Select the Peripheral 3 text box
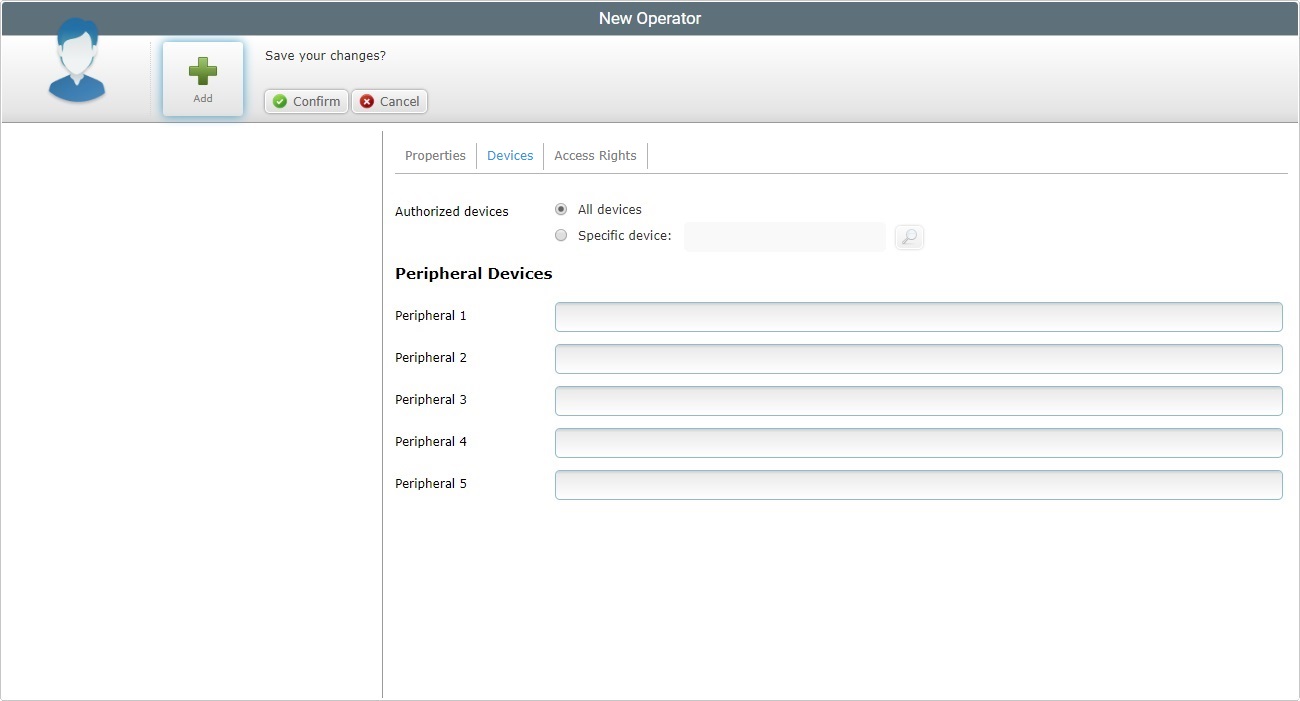 [918, 401]
